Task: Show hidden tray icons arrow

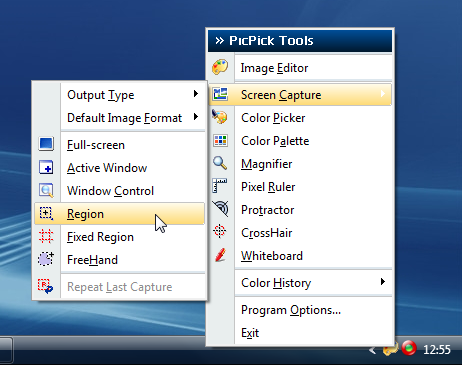Action: click(373, 350)
